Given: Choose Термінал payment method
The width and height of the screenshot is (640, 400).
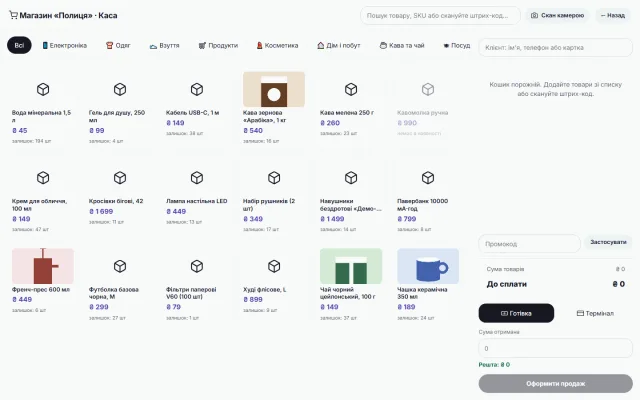Looking at the screenshot, I should (x=595, y=313).
